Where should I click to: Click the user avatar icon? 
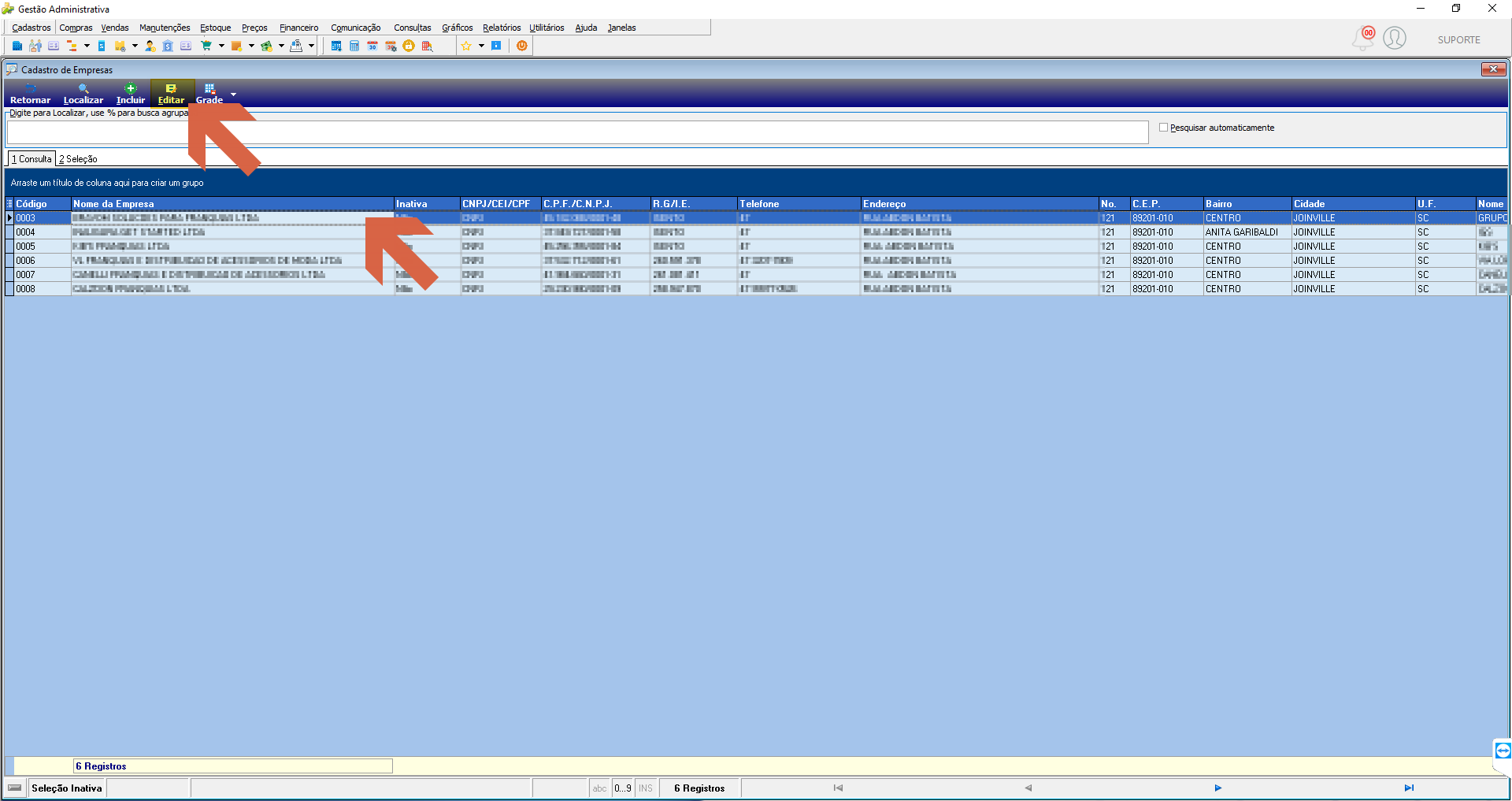[1395, 38]
